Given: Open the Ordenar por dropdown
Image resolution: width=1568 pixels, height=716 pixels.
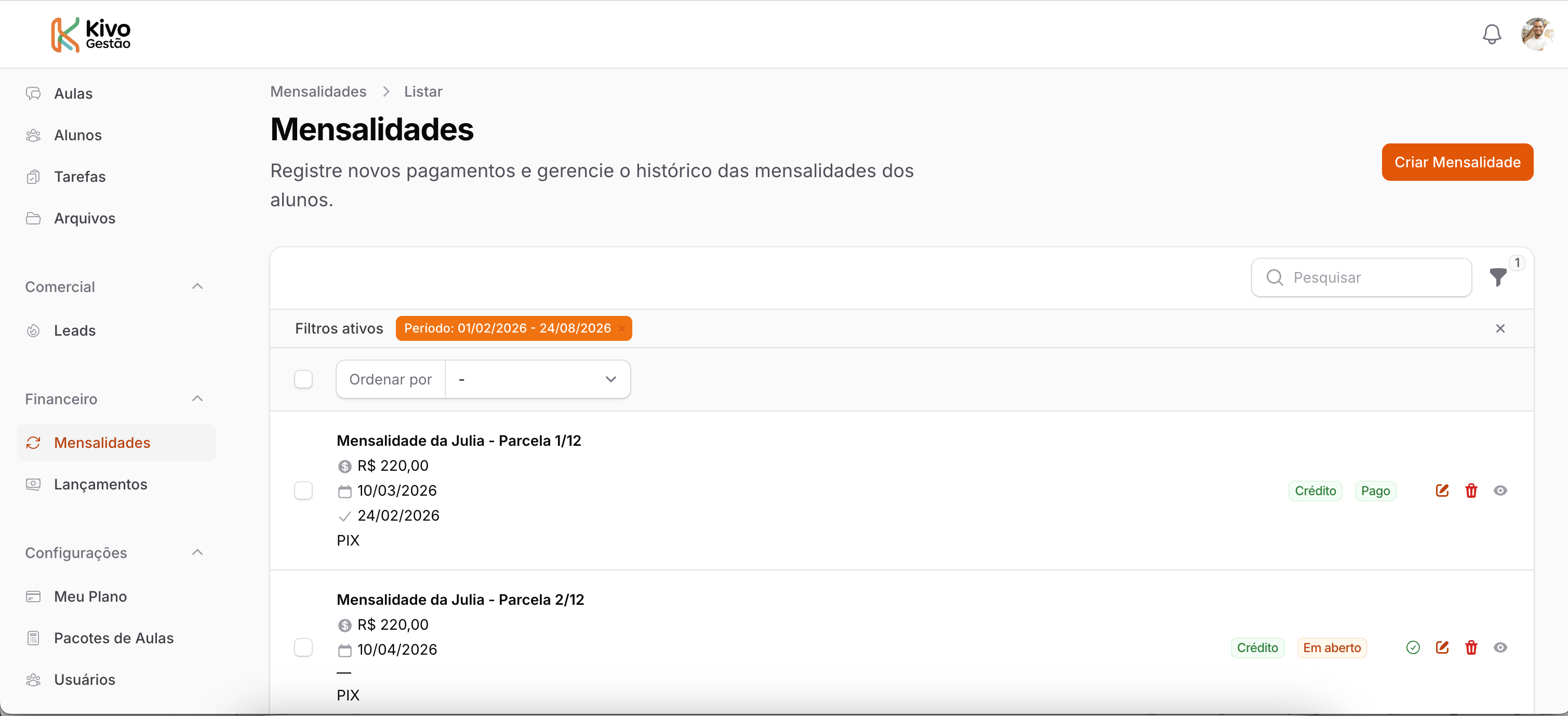Looking at the screenshot, I should 538,379.
